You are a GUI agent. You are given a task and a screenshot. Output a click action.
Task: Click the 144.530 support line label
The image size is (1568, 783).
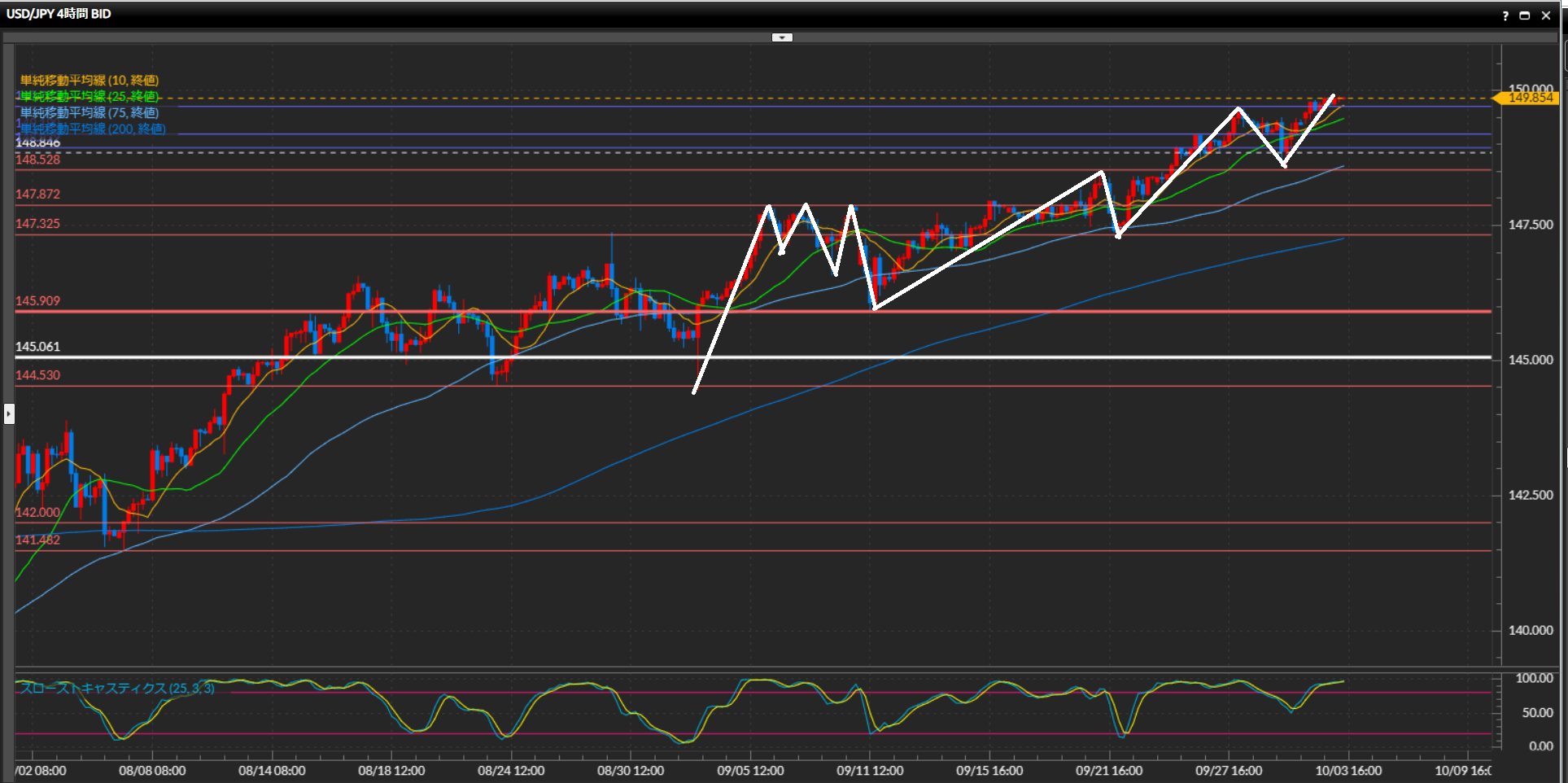point(38,375)
